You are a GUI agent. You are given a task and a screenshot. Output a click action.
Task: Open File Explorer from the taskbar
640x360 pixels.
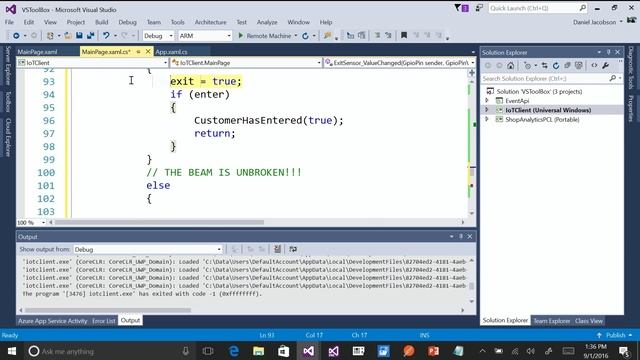tap(259, 351)
